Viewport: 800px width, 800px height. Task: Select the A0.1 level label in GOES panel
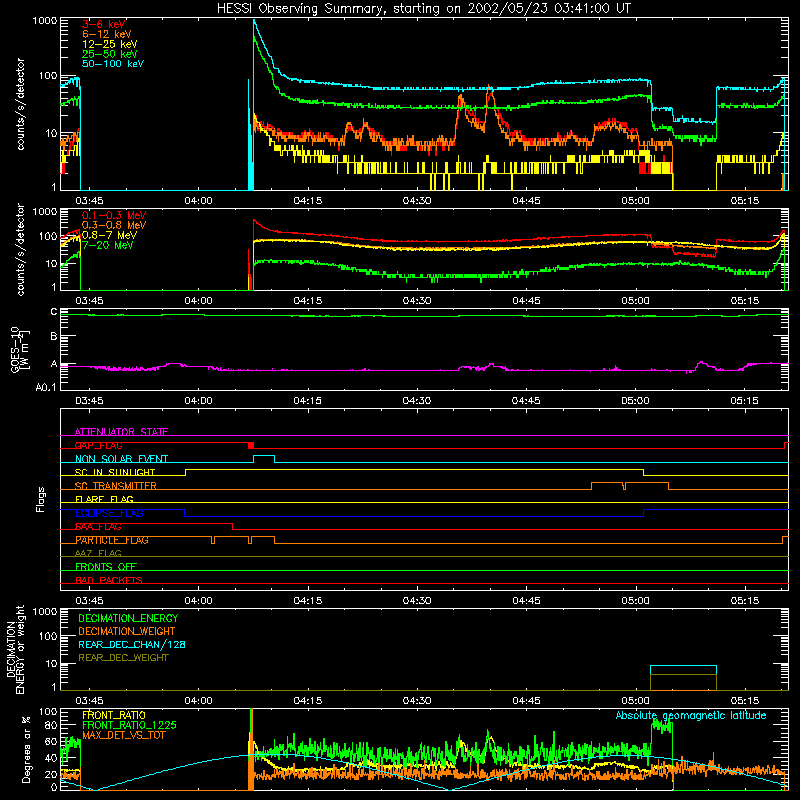pyautogui.click(x=46, y=388)
